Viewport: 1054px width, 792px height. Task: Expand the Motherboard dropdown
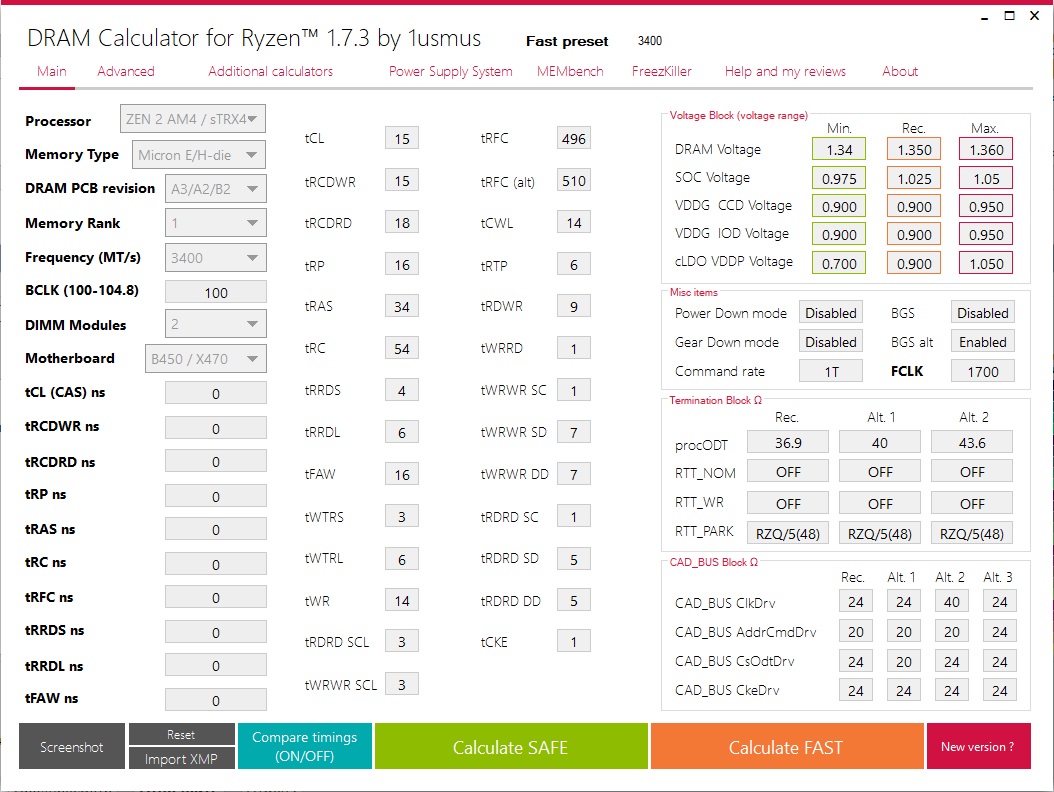point(205,358)
